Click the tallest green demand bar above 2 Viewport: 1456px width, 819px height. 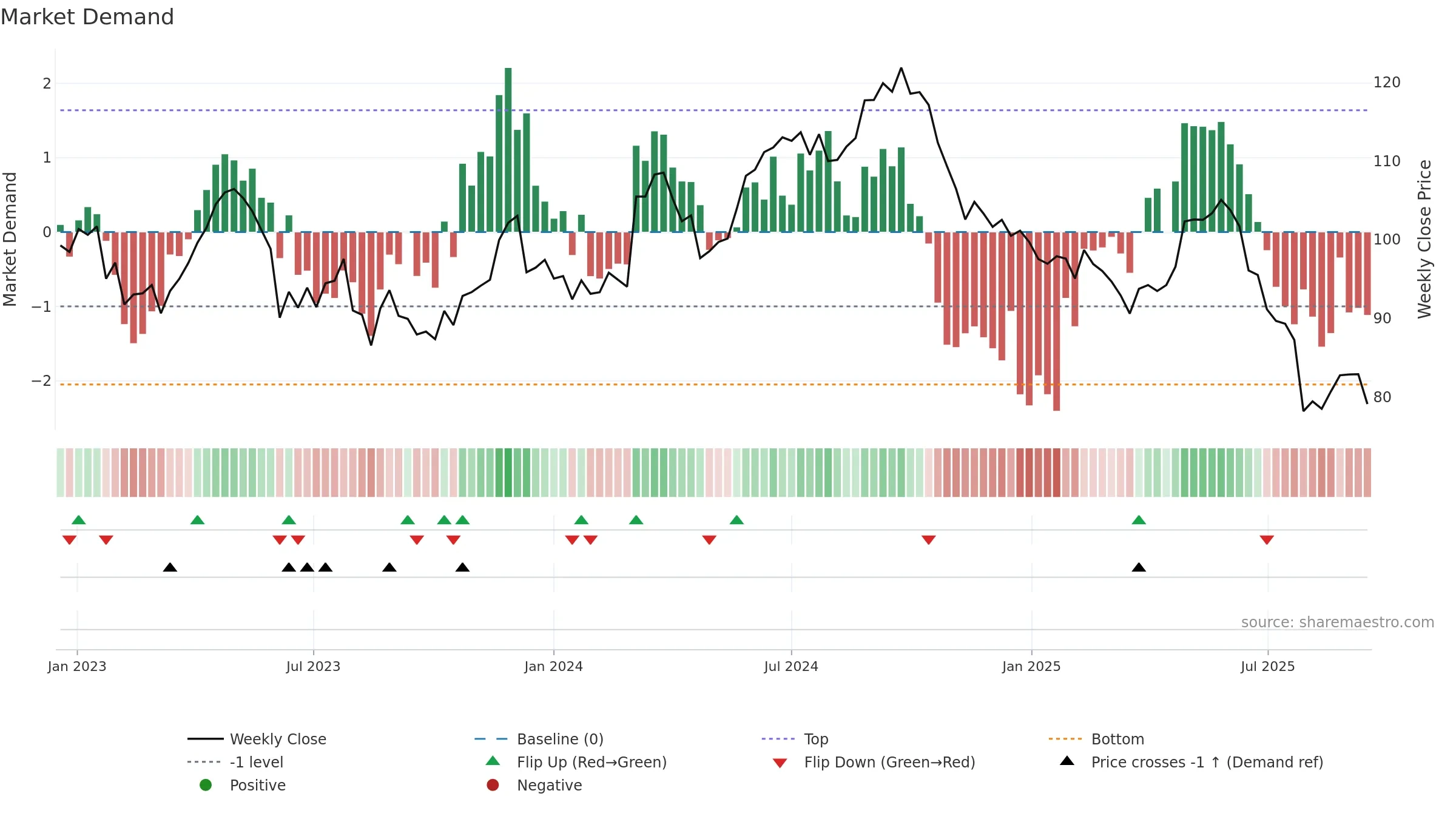(x=508, y=150)
